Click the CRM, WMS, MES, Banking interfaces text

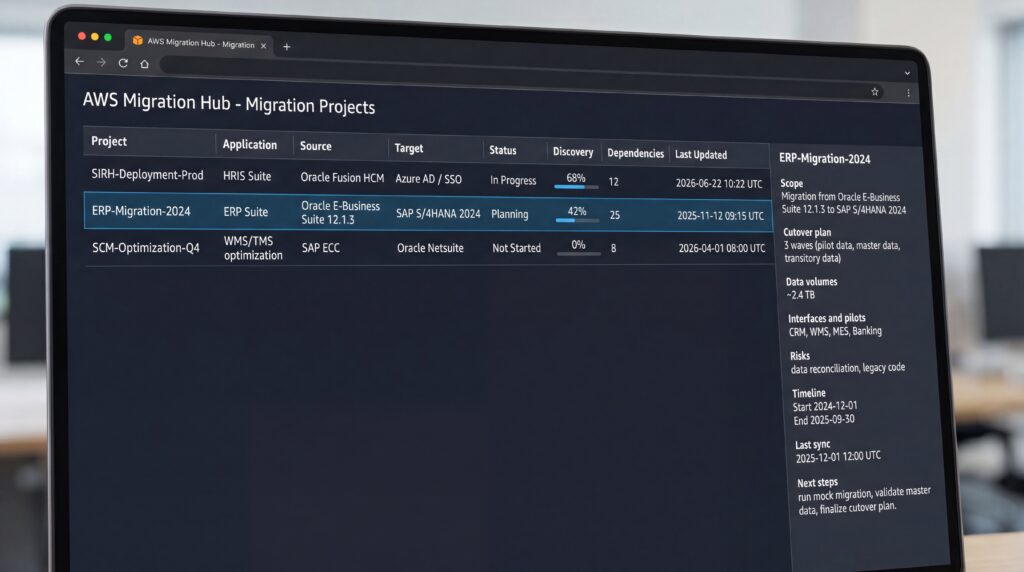pyautogui.click(x=835, y=332)
